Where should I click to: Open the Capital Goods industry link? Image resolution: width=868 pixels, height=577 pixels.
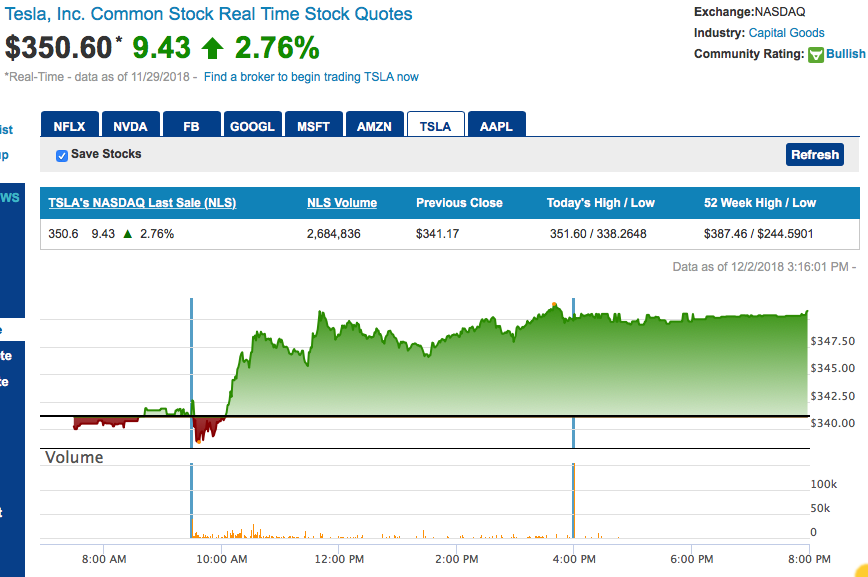(x=787, y=33)
